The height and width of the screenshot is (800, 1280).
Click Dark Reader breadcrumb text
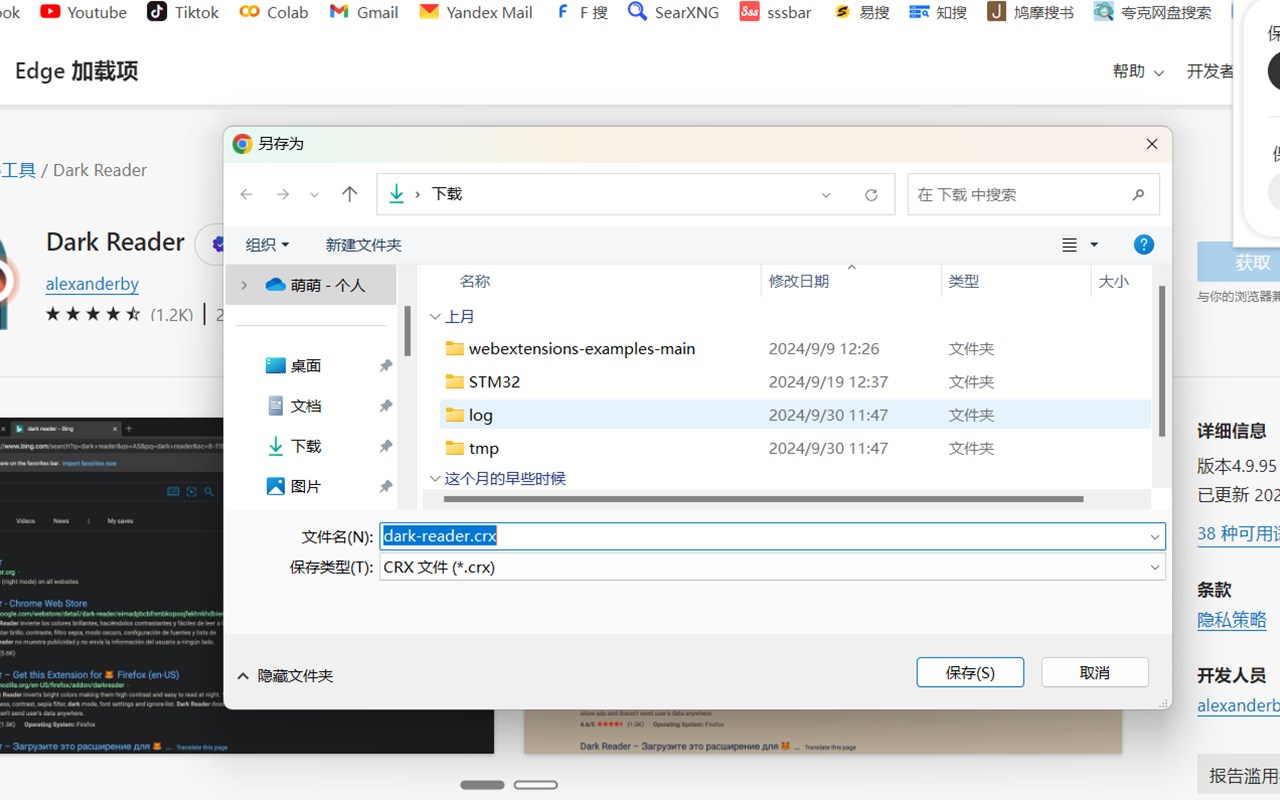pos(100,170)
